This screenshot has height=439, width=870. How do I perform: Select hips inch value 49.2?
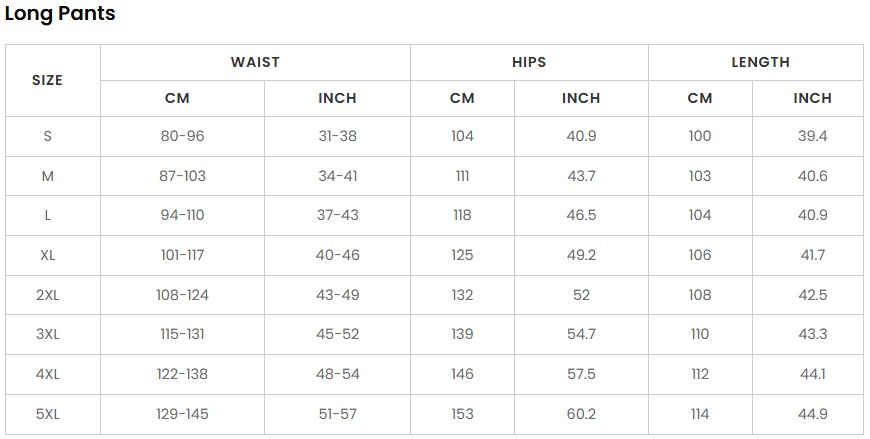tap(581, 255)
